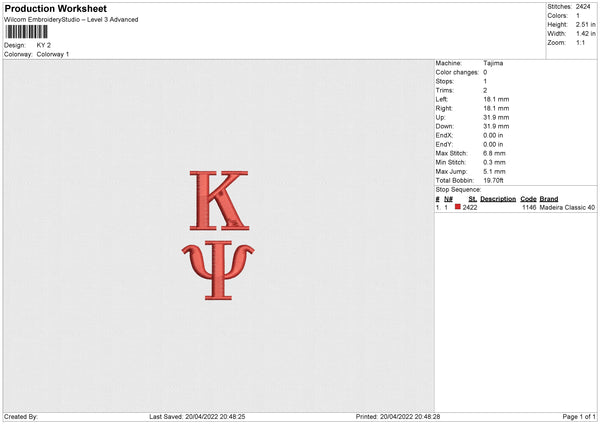Image resolution: width=600 pixels, height=424 pixels.
Task: Click the Min Stitch value '0.3 mm'
Action: click(494, 162)
